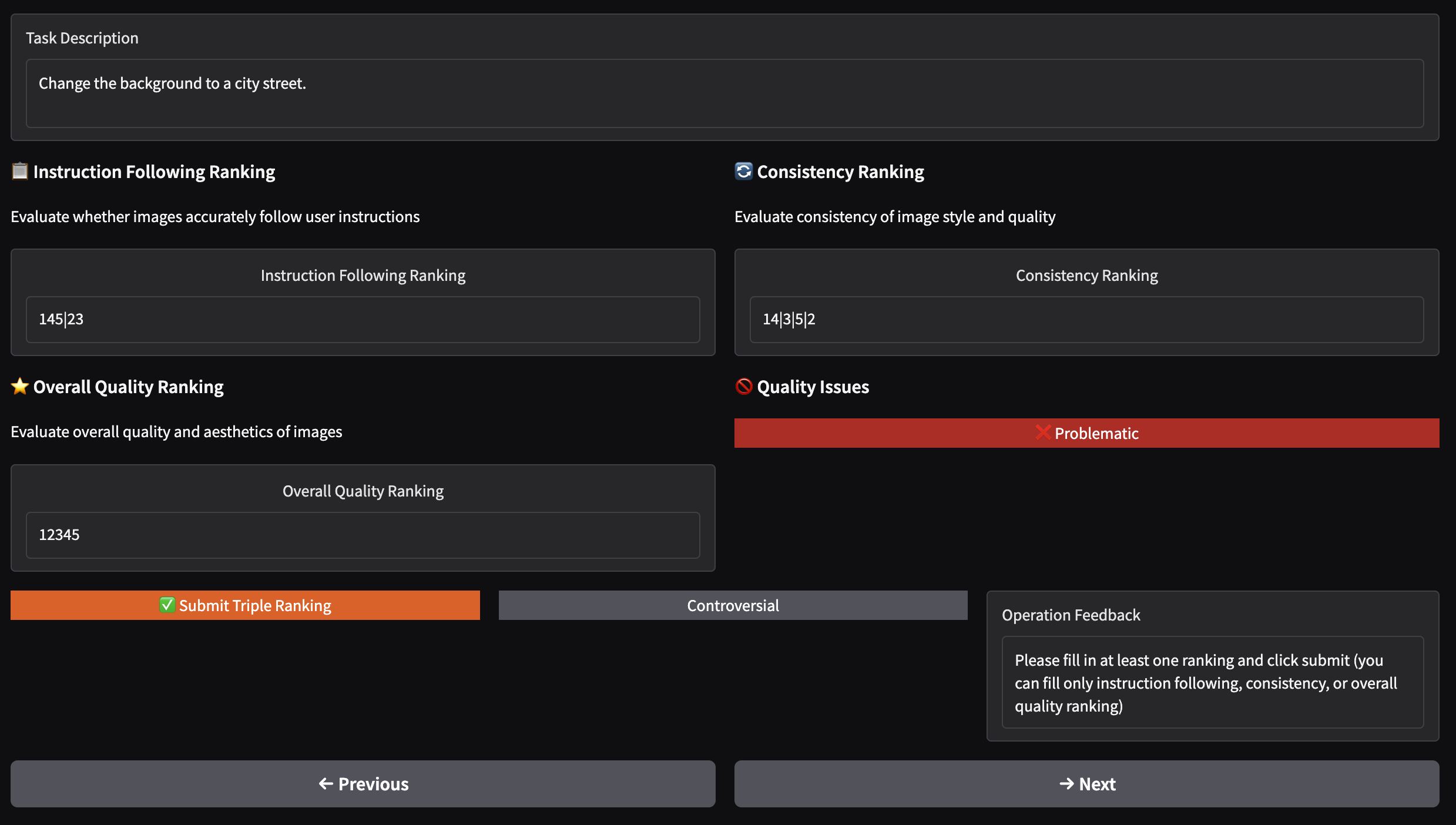
Task: Focus the Overall Quality Ranking input field
Action: pos(363,535)
